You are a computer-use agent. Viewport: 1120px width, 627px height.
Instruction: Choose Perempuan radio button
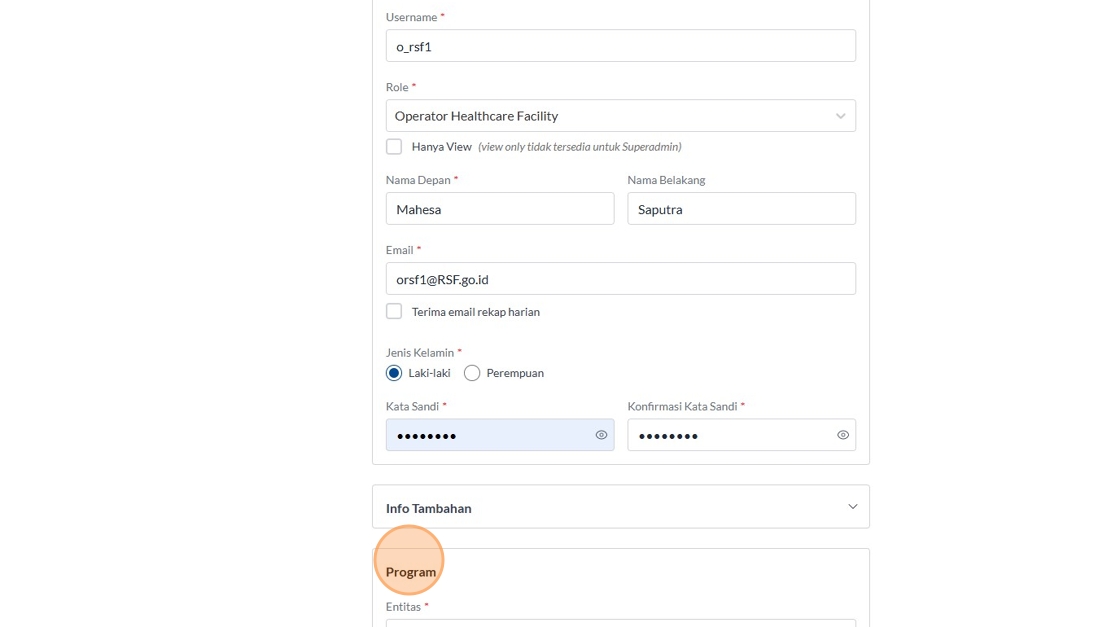(472, 373)
